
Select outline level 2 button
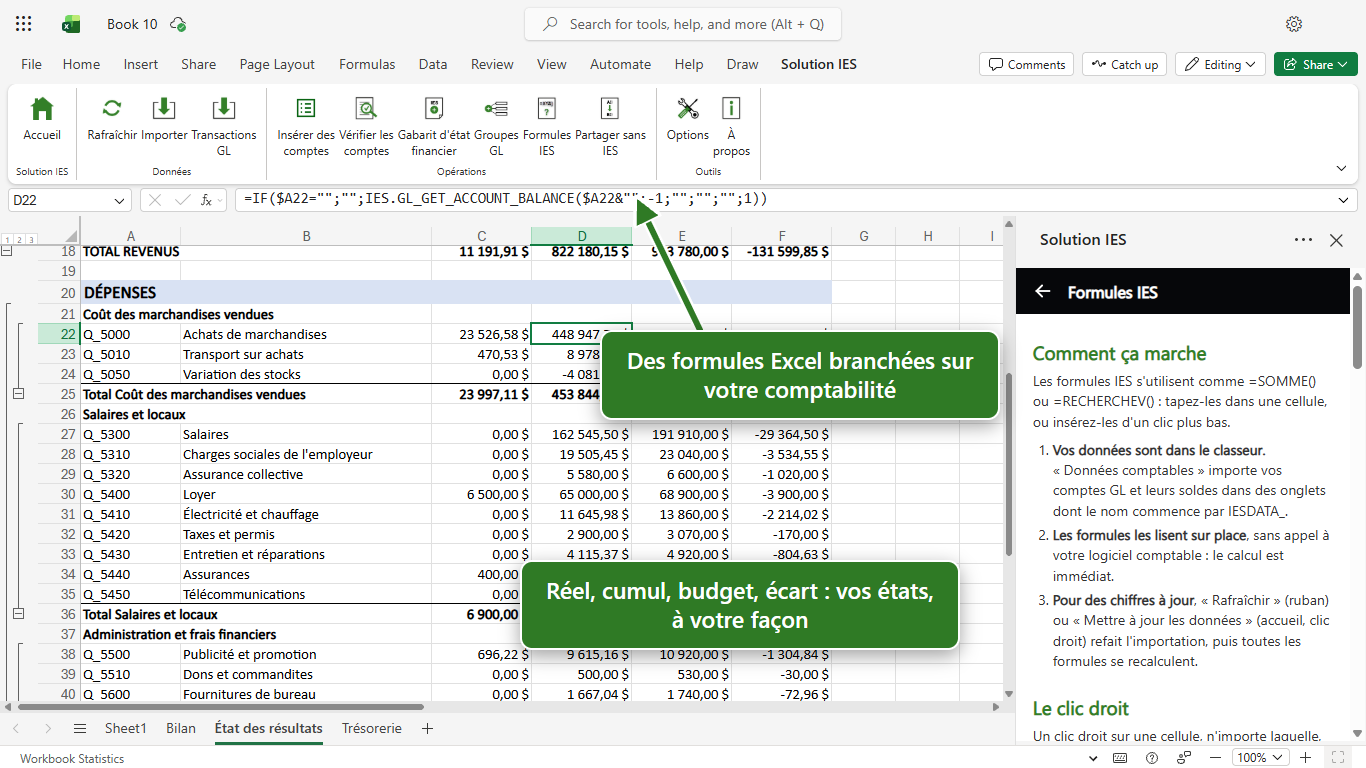(x=19, y=240)
